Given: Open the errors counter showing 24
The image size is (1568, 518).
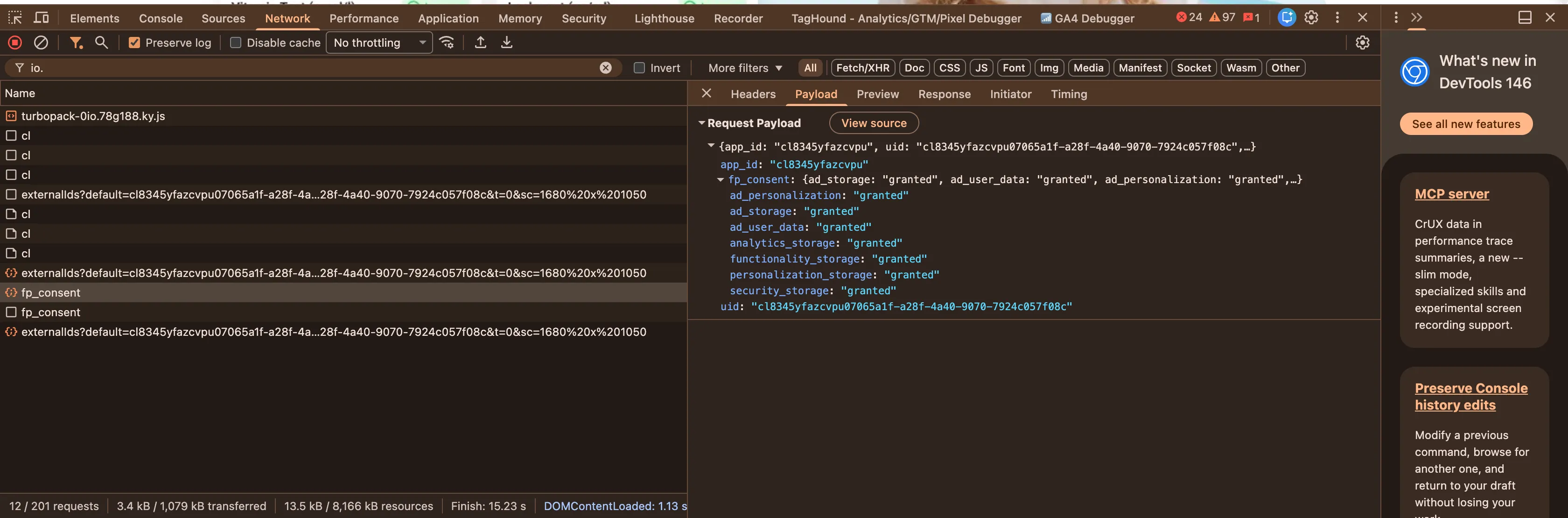Looking at the screenshot, I should [x=1190, y=18].
